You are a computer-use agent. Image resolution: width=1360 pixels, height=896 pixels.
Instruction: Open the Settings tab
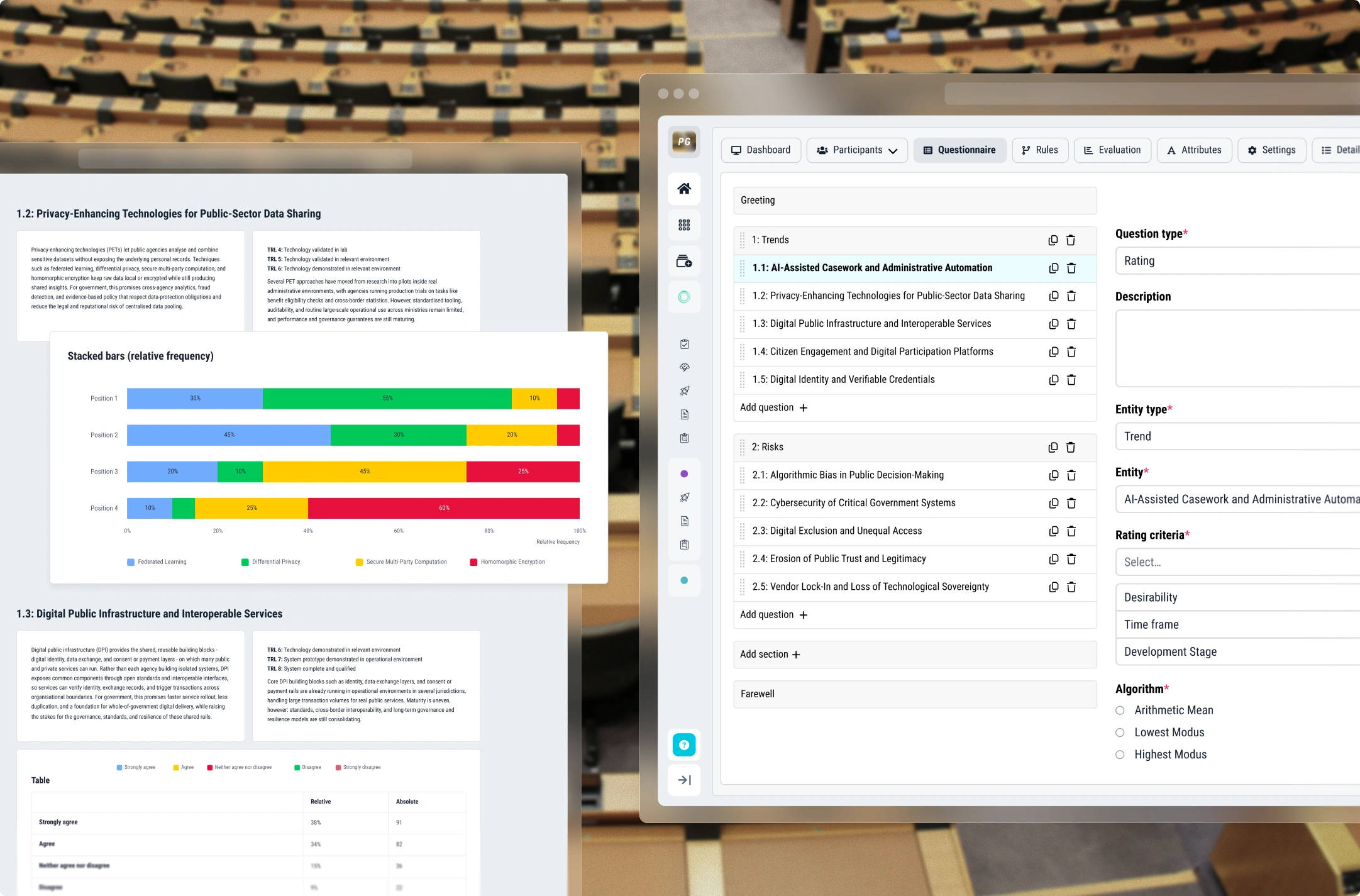(1271, 150)
